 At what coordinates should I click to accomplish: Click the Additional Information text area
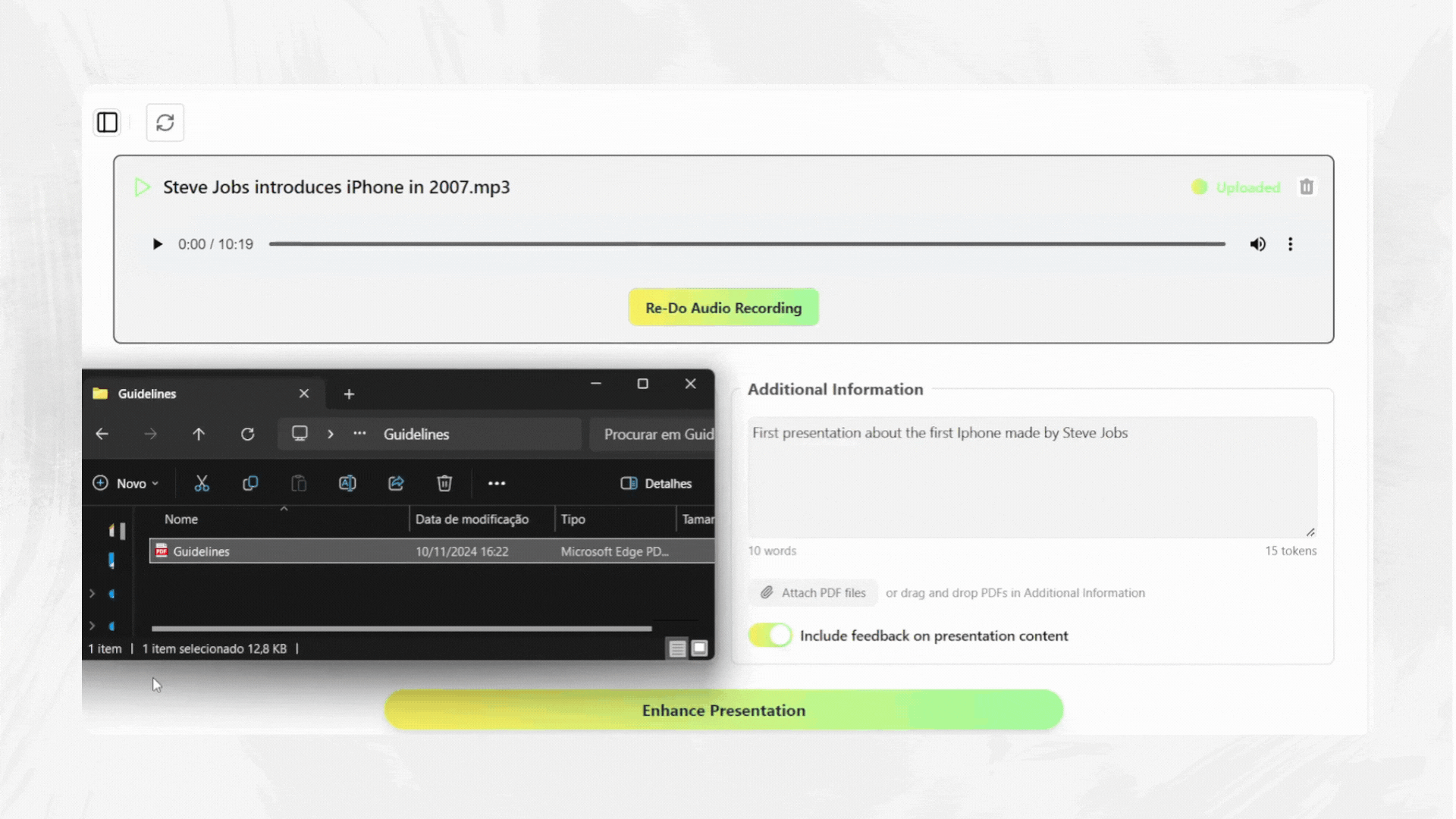coord(1032,477)
